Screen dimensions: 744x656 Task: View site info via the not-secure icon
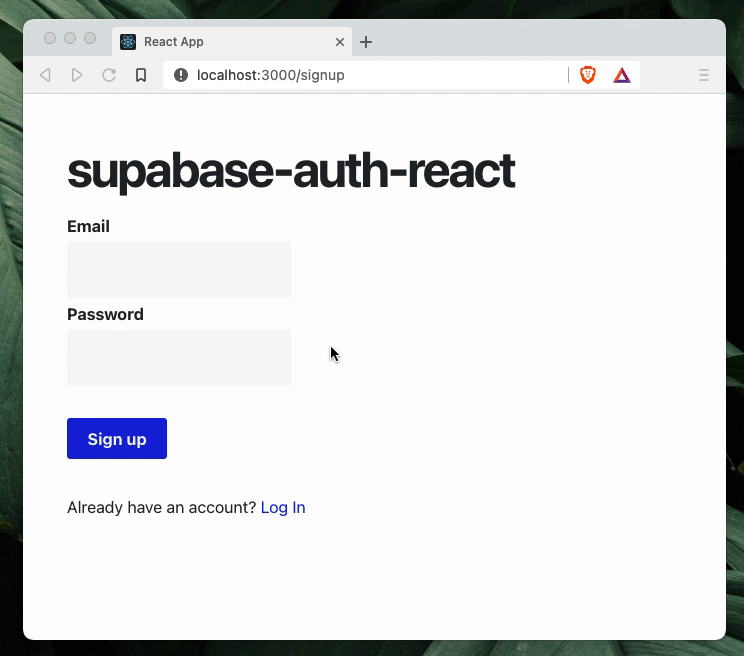181,75
